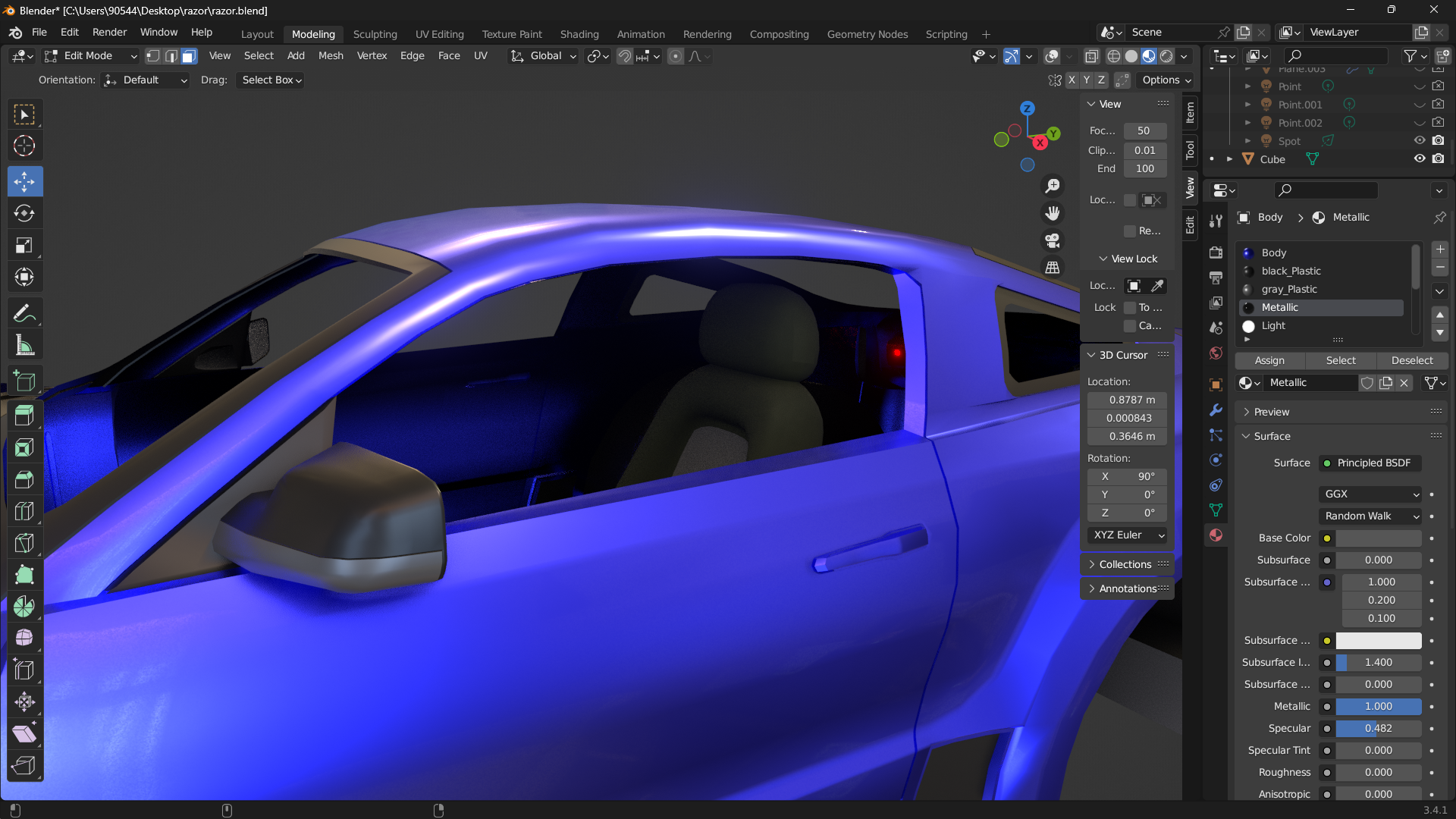The width and height of the screenshot is (1456, 819).
Task: Open the Modifier wrench properties tab
Action: tap(1216, 410)
